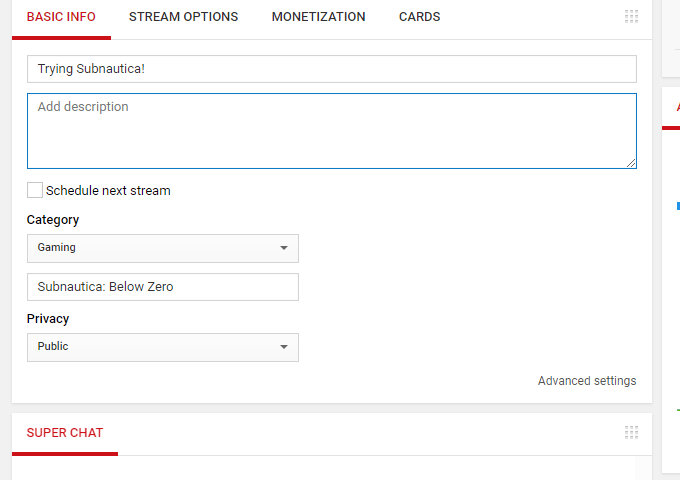Select the Cards tab

point(419,17)
